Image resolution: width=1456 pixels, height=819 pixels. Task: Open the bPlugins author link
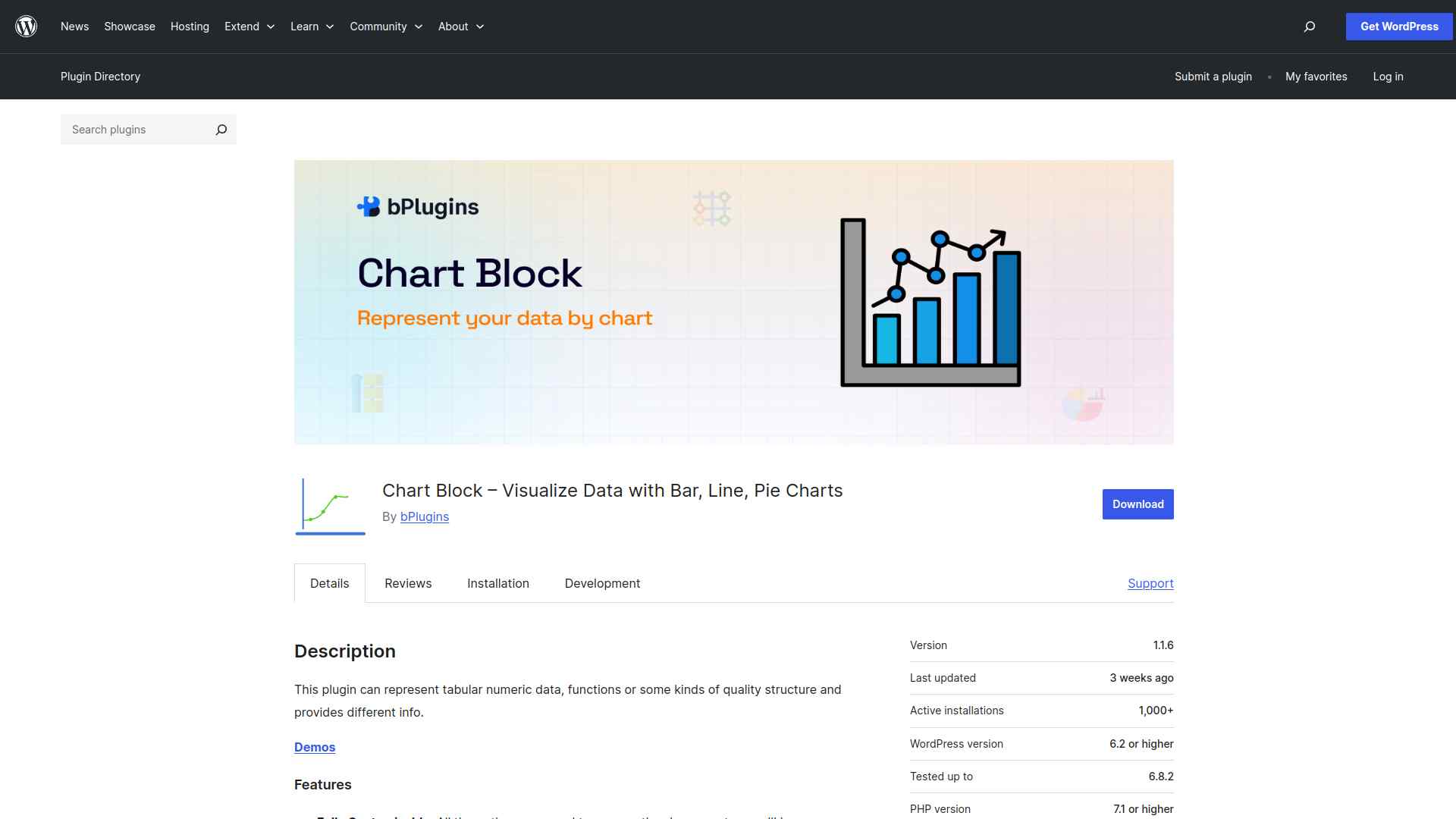(x=425, y=516)
